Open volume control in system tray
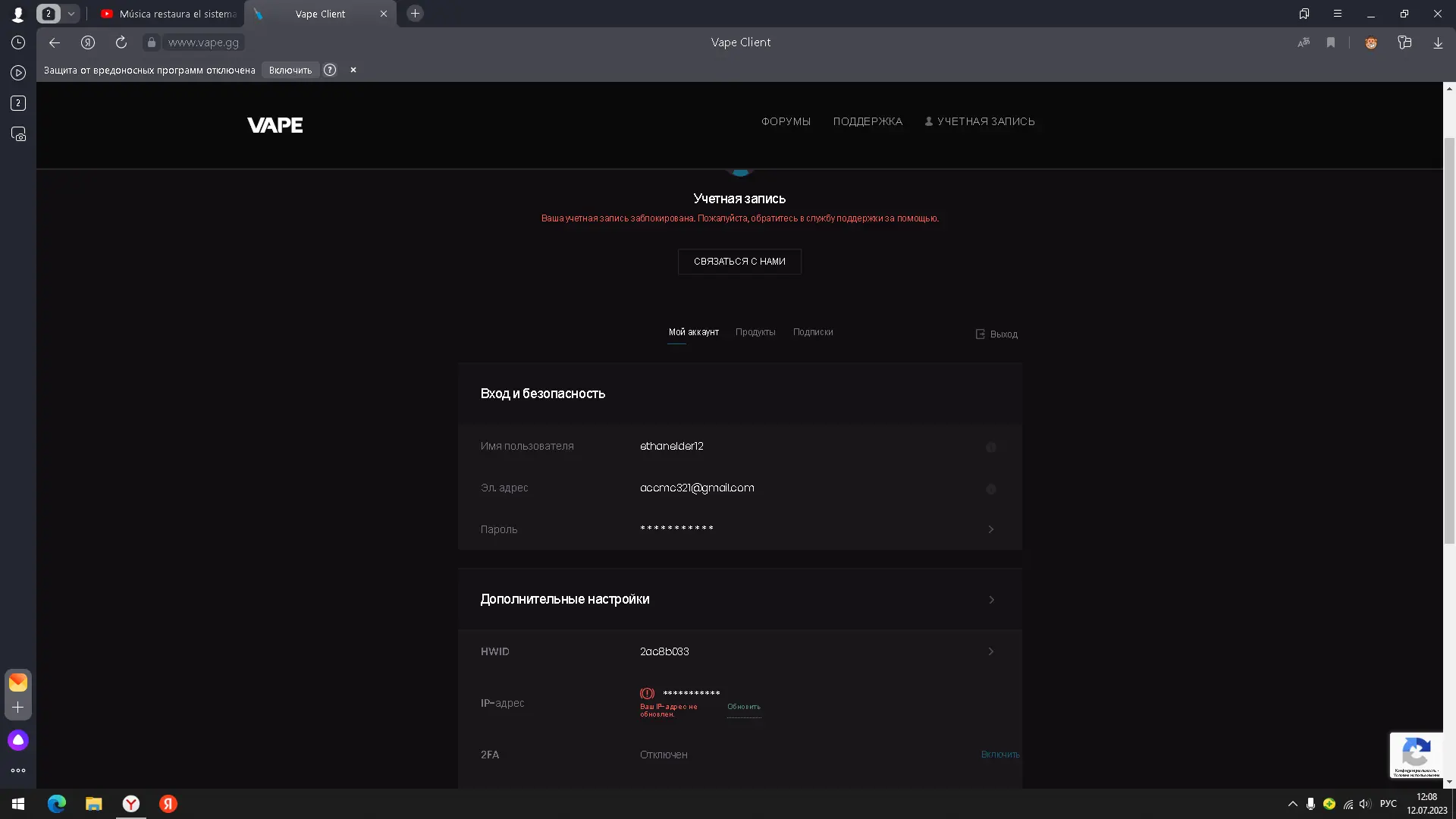This screenshot has width=1456, height=819. coord(1365,804)
